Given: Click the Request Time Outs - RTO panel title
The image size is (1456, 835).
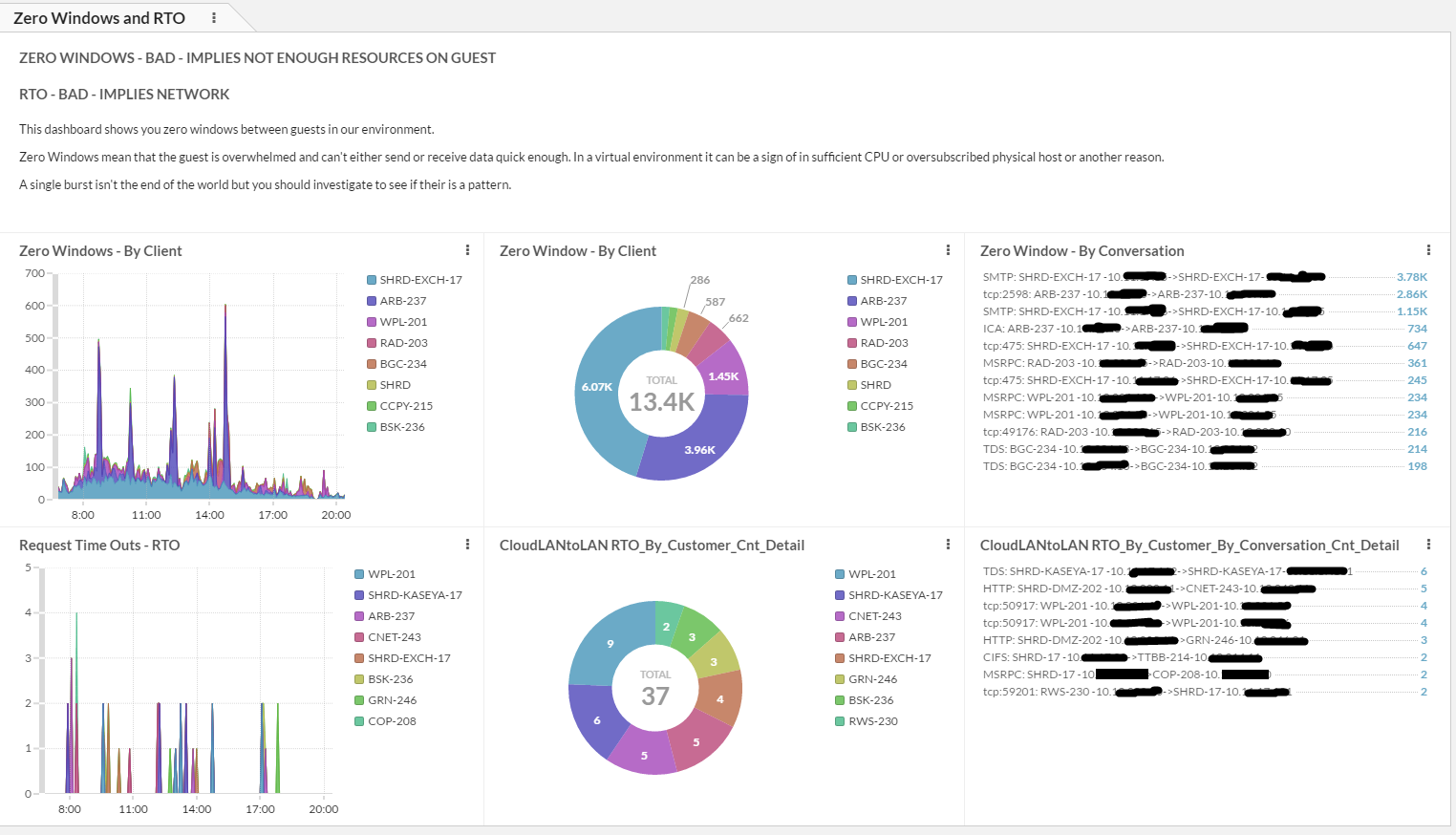Looking at the screenshot, I should pyautogui.click(x=99, y=545).
